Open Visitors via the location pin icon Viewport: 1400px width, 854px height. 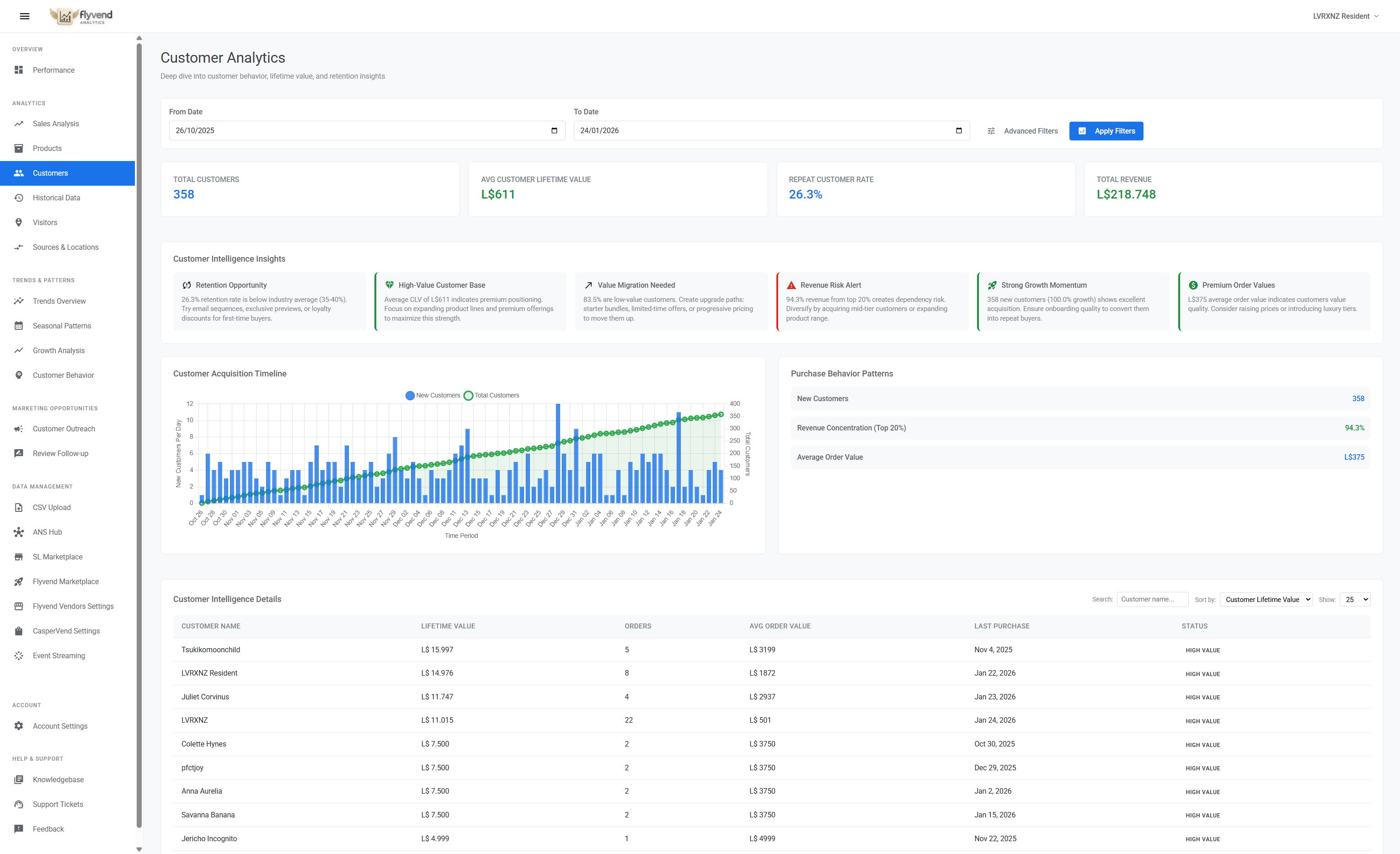(x=19, y=222)
